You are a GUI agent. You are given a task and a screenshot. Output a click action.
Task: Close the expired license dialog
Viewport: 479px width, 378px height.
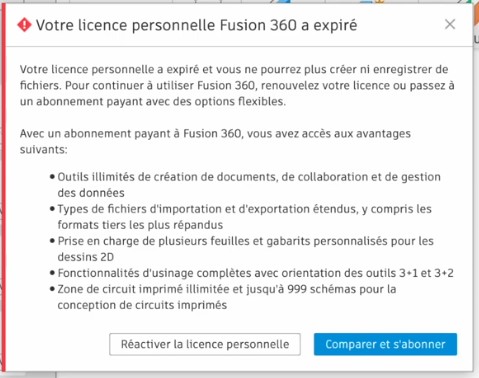tap(450, 24)
